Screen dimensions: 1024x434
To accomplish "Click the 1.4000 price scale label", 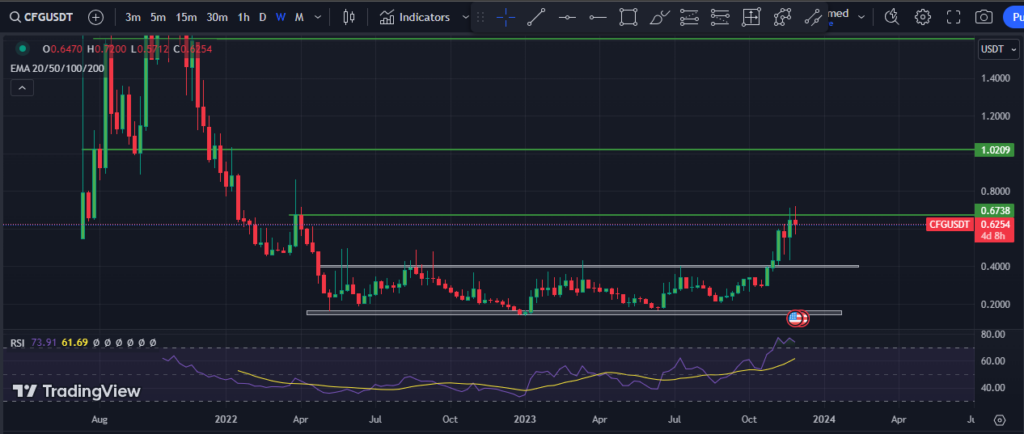I will (x=996, y=78).
